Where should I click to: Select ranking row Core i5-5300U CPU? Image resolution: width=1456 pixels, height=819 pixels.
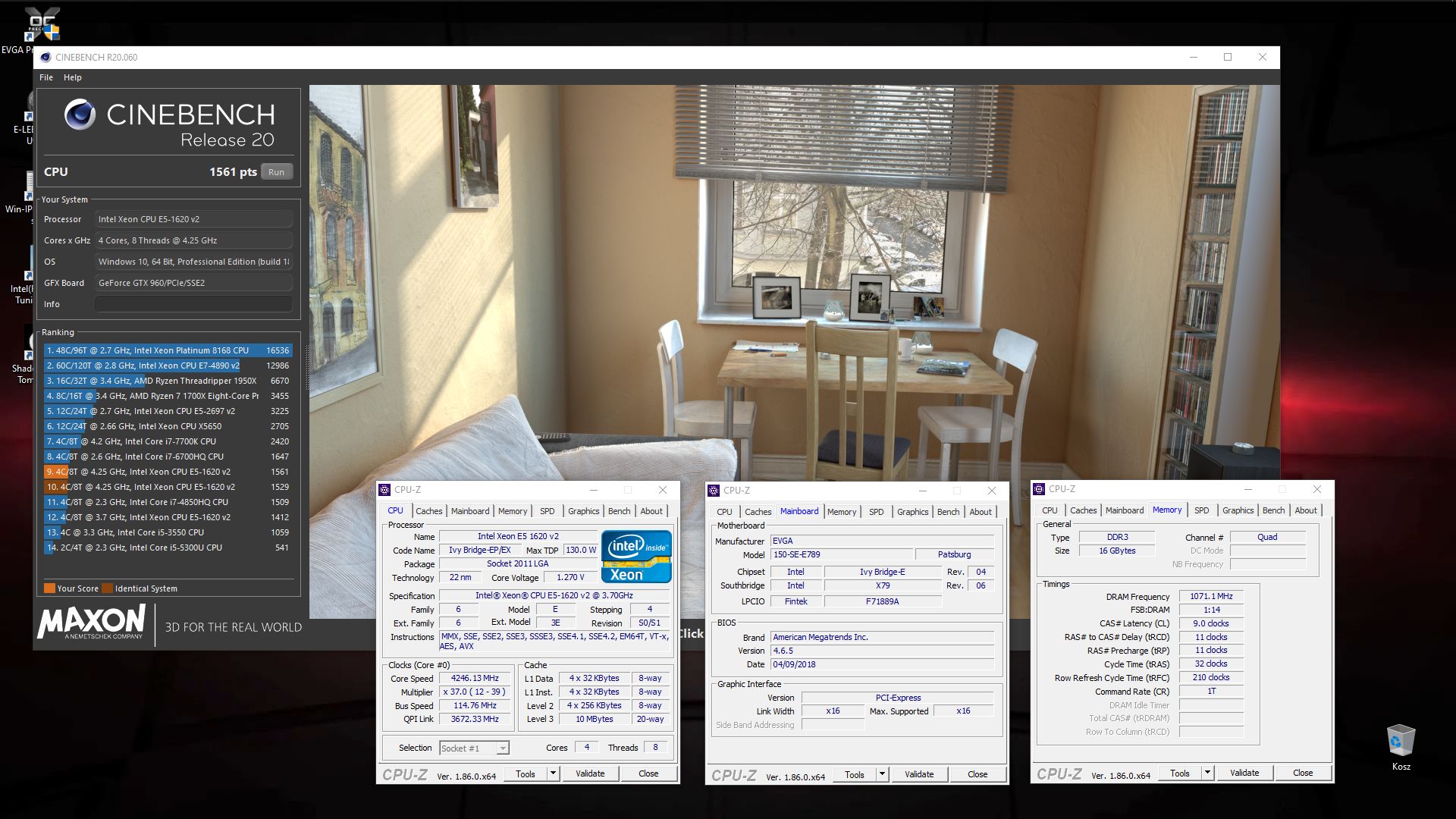[x=168, y=548]
